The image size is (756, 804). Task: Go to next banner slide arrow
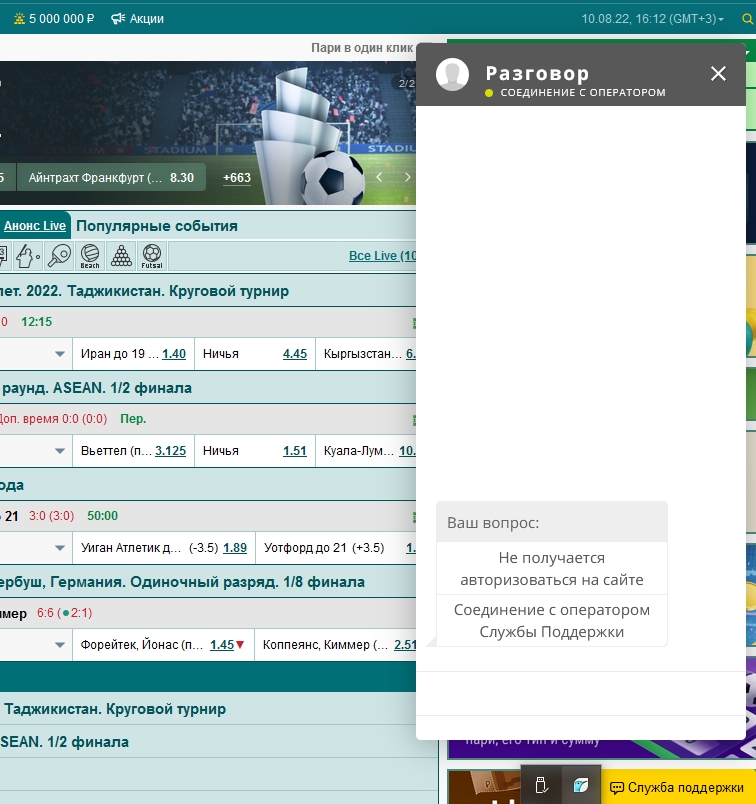tap(407, 177)
